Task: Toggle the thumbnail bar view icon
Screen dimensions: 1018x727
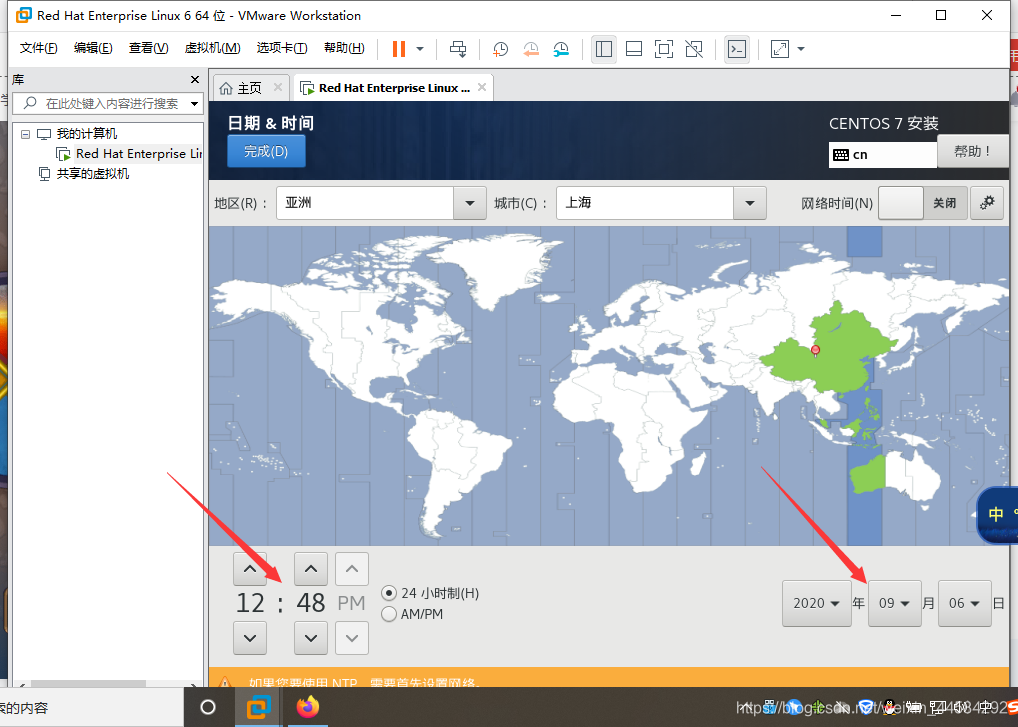Action: click(x=634, y=49)
